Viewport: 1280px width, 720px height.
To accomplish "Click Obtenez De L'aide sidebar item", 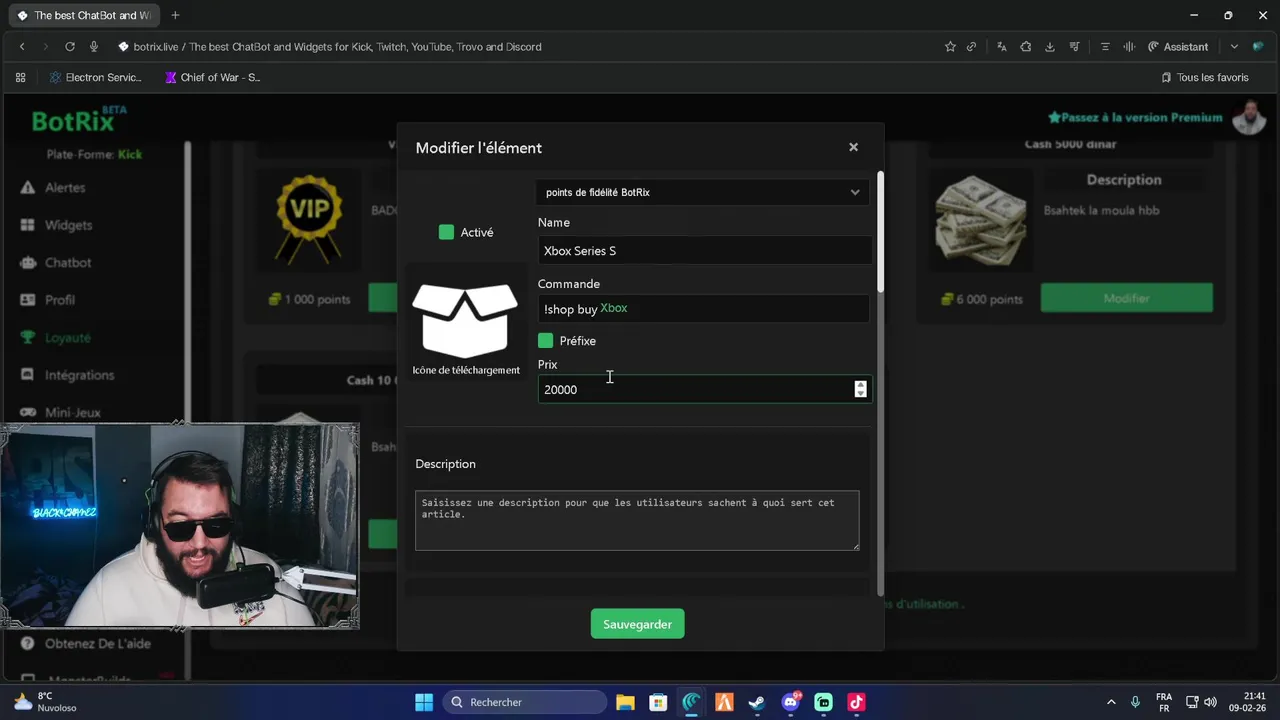I will pyautogui.click(x=97, y=643).
